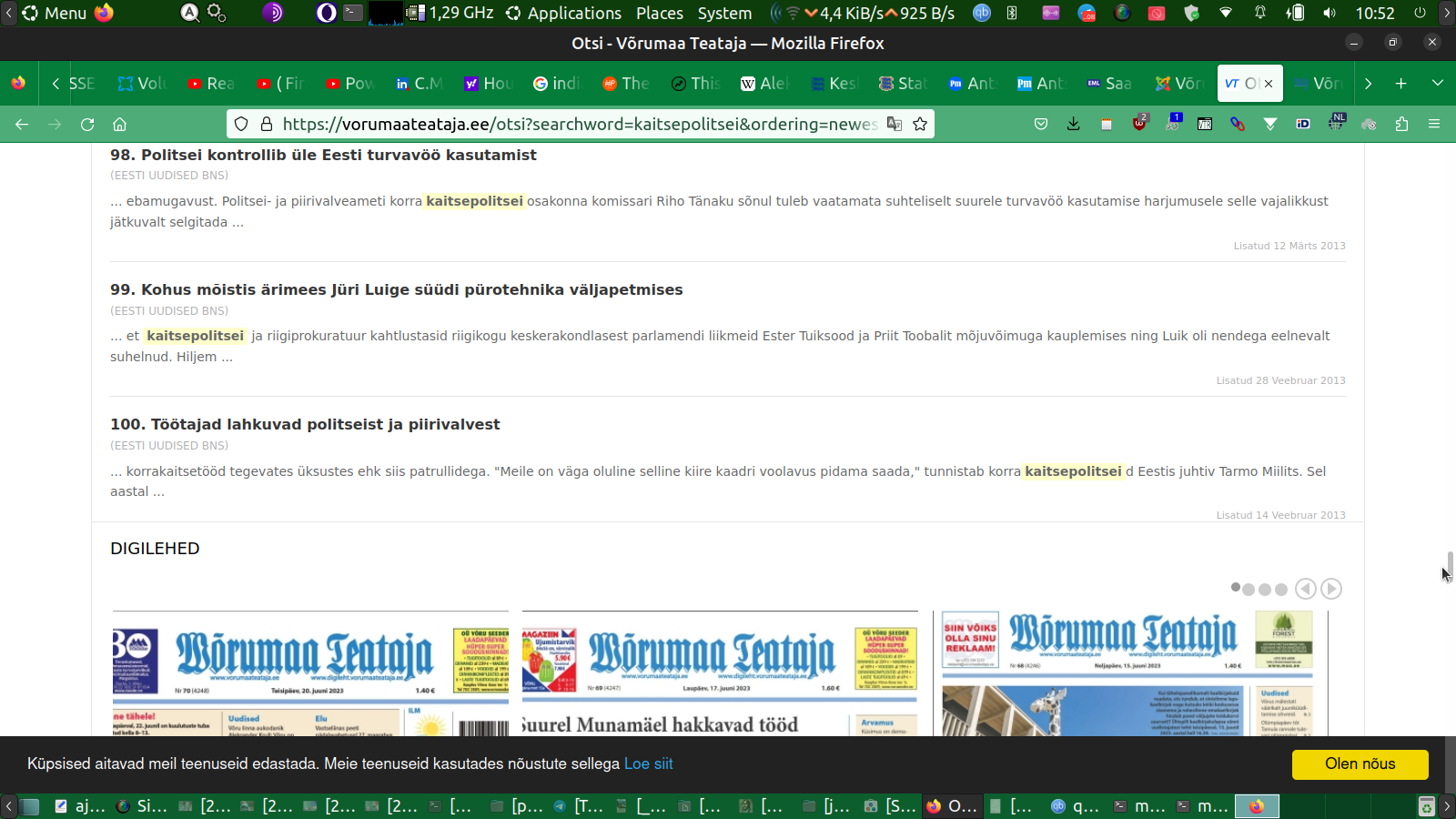Click the clock showing 10:52
The height and width of the screenshot is (819, 1456).
tap(1375, 13)
